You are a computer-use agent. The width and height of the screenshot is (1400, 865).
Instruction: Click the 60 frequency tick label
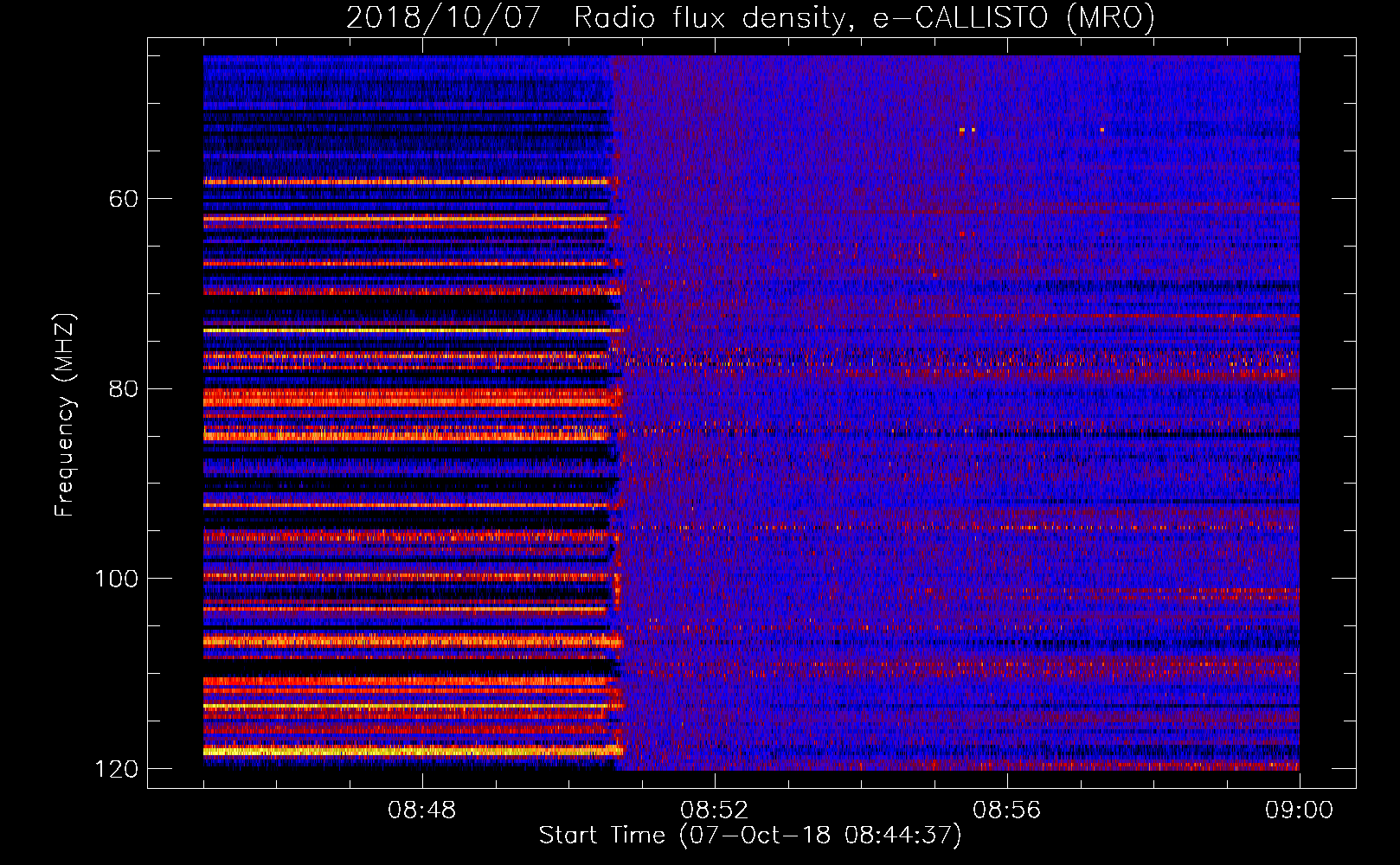(124, 199)
